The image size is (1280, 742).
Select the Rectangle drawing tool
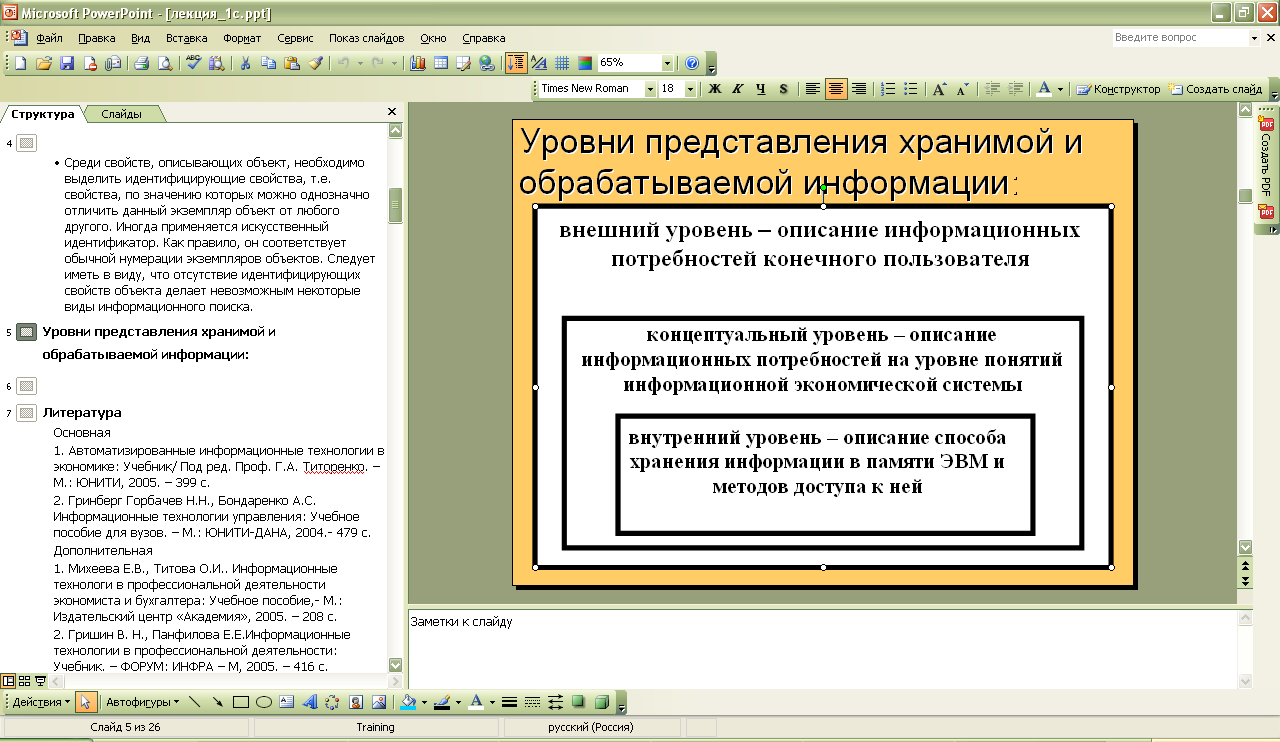tap(241, 702)
